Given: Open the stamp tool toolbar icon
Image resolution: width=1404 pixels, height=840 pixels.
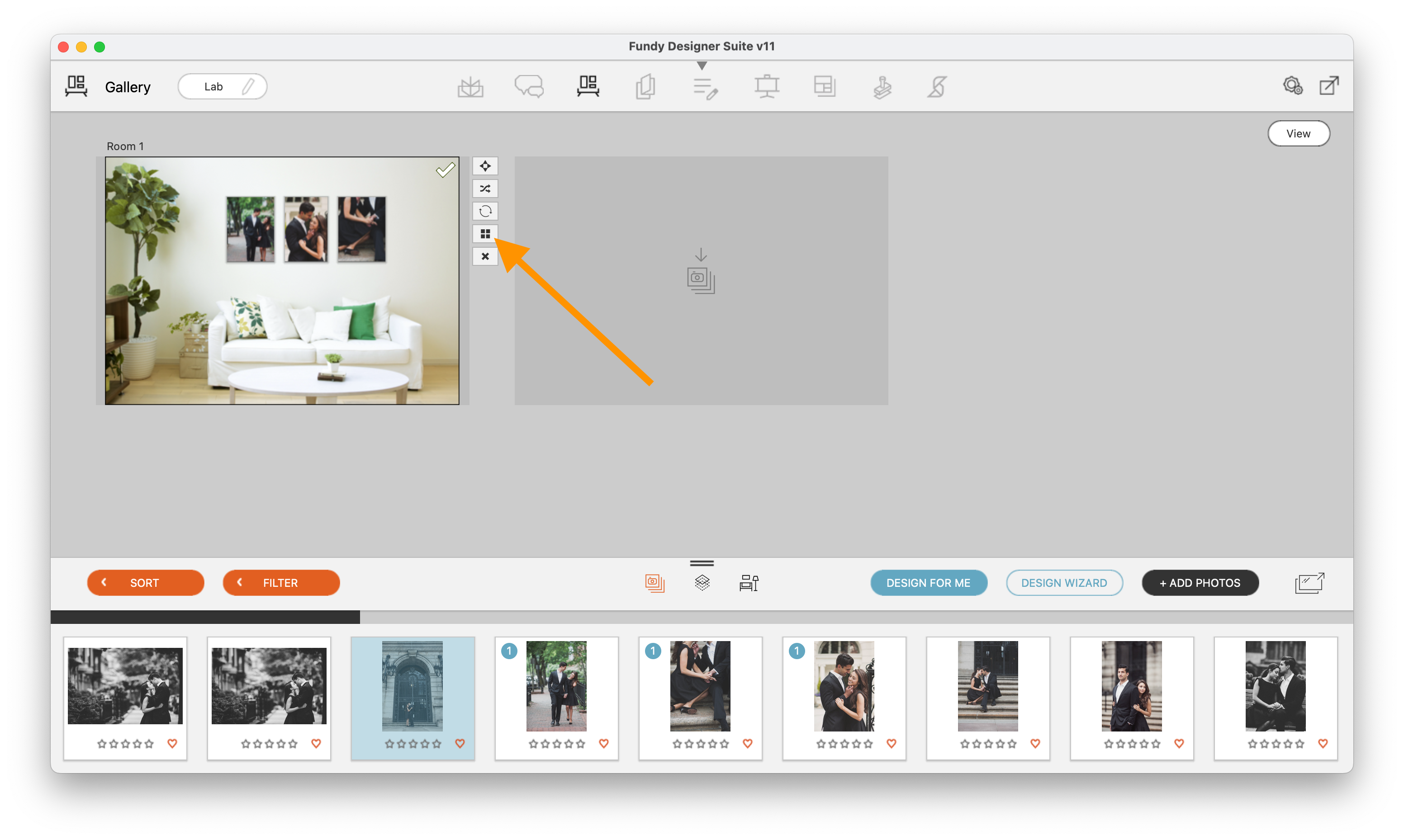Looking at the screenshot, I should 882,87.
